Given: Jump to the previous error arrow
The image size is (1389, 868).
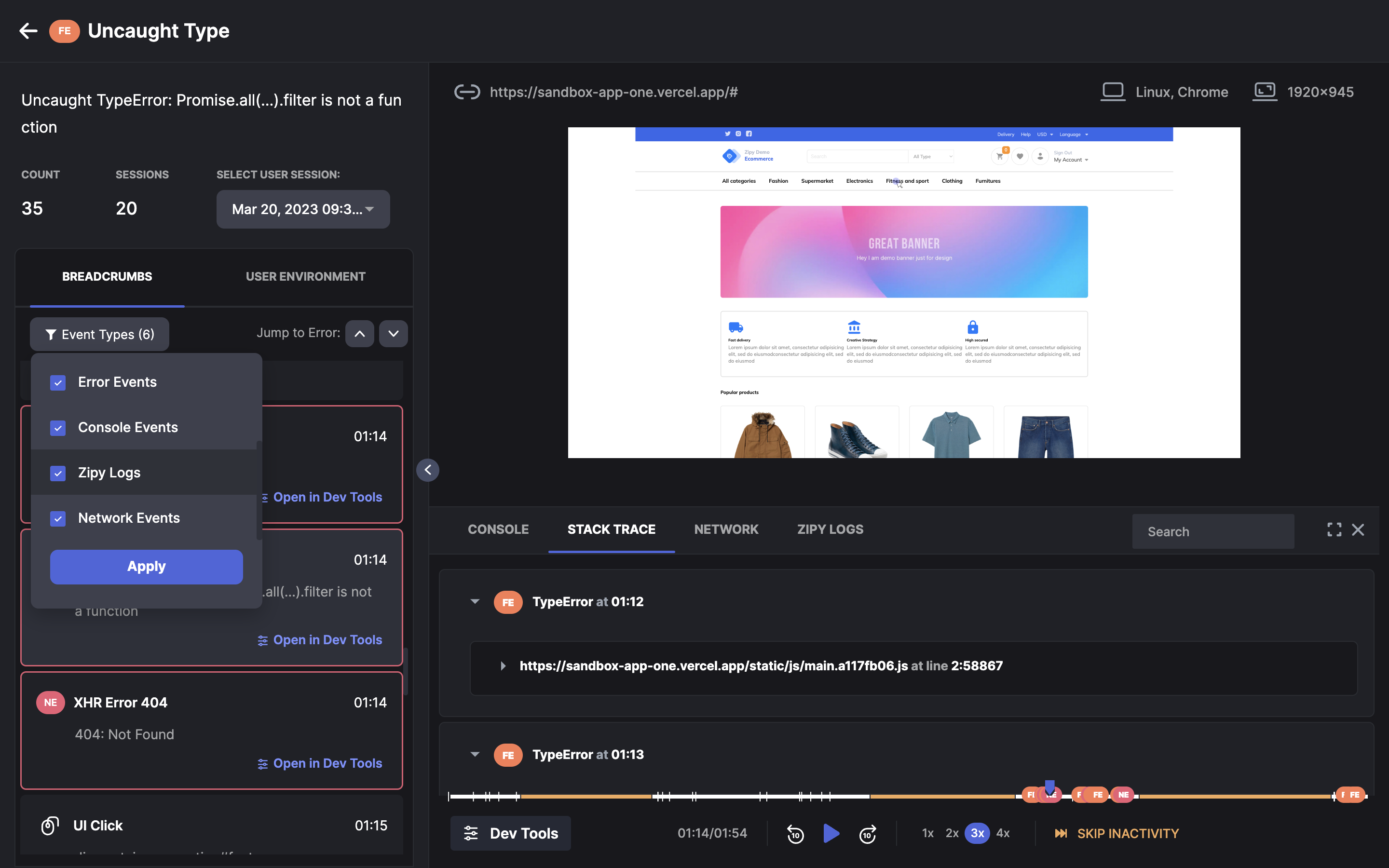Looking at the screenshot, I should [360, 334].
